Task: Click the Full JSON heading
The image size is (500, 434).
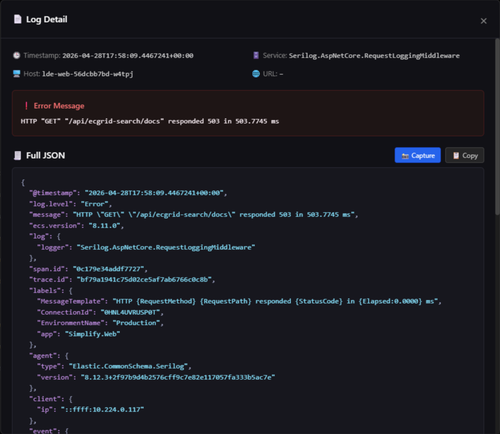Action: coord(46,156)
